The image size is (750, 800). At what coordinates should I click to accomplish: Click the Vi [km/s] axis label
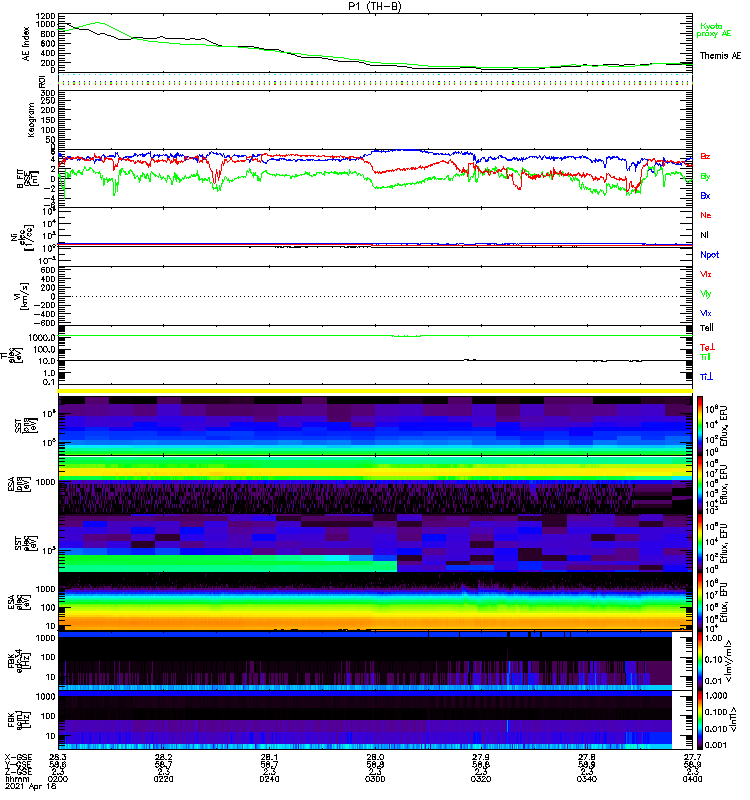pyautogui.click(x=23, y=296)
